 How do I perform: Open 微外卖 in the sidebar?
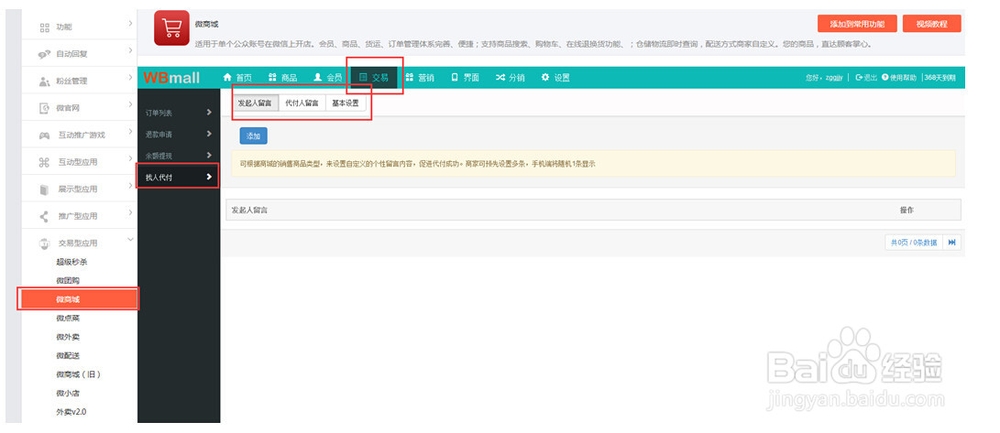click(68, 337)
